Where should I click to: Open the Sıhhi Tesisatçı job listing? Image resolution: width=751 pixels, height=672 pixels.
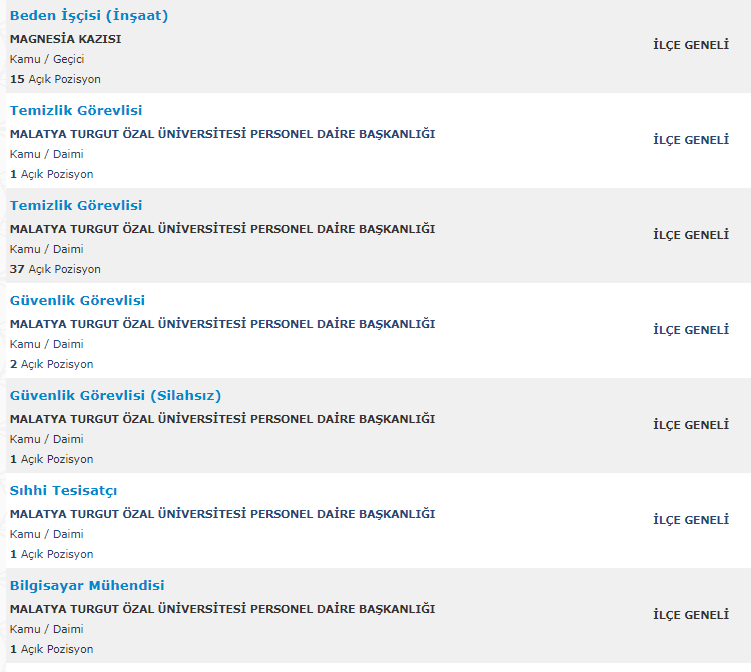(x=63, y=491)
